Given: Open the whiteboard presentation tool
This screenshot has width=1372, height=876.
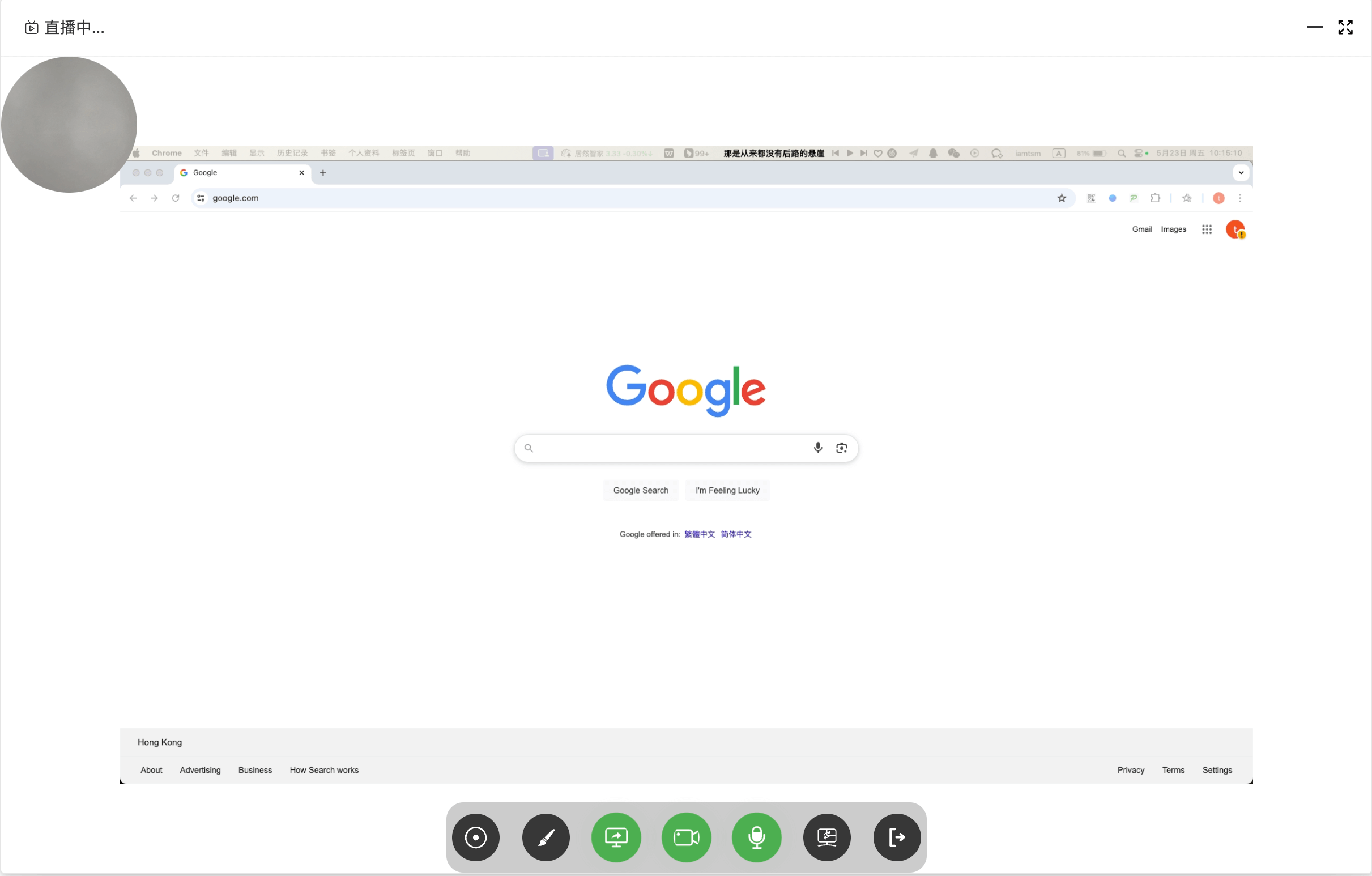Looking at the screenshot, I should (x=826, y=837).
